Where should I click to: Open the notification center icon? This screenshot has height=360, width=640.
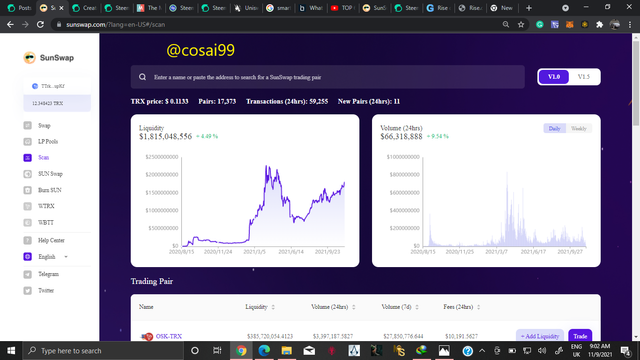[x=625, y=351]
